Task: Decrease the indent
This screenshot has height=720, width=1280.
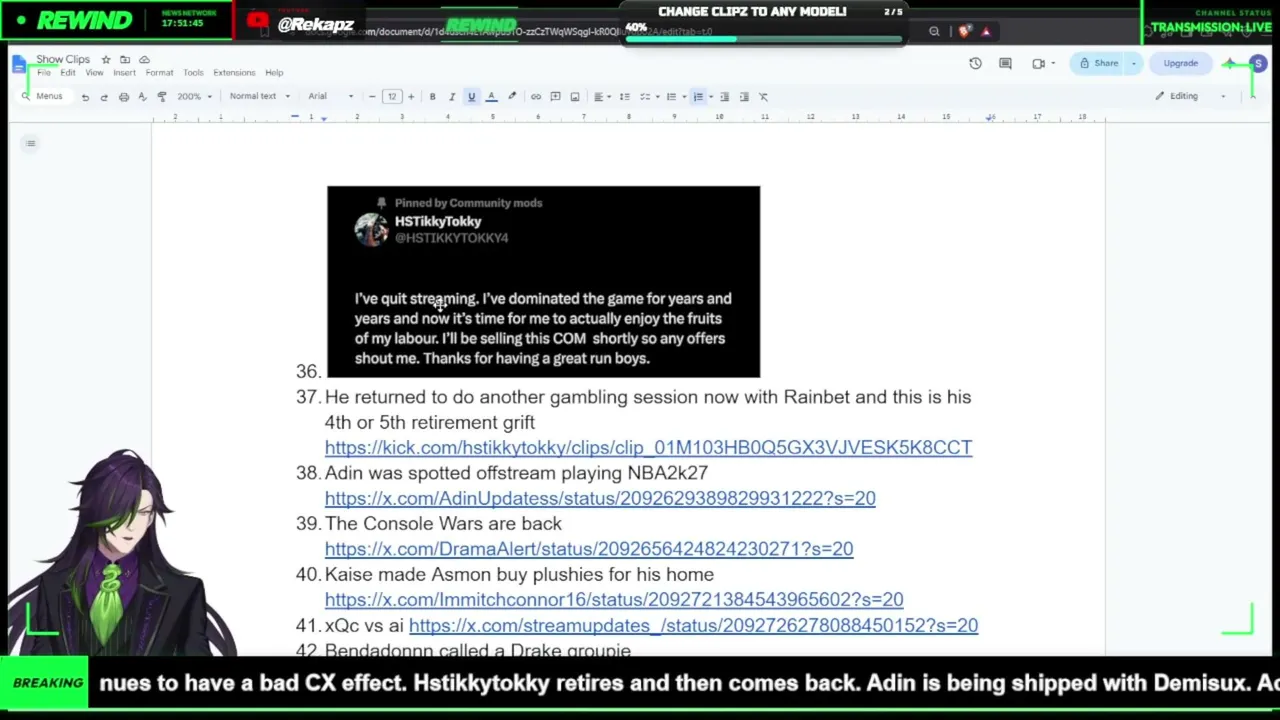Action: tap(725, 97)
